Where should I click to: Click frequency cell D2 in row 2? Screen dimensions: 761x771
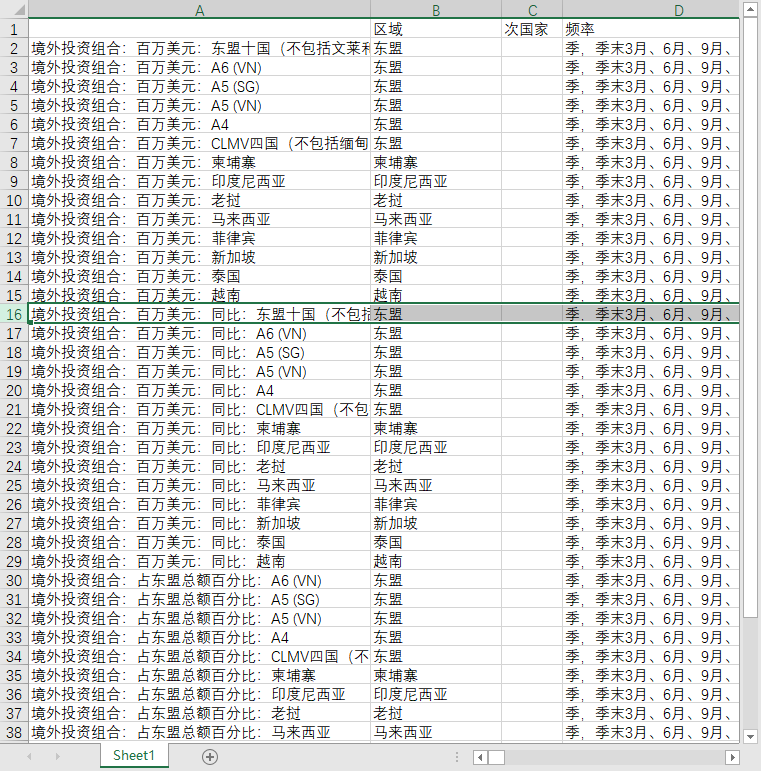pyautogui.click(x=651, y=49)
